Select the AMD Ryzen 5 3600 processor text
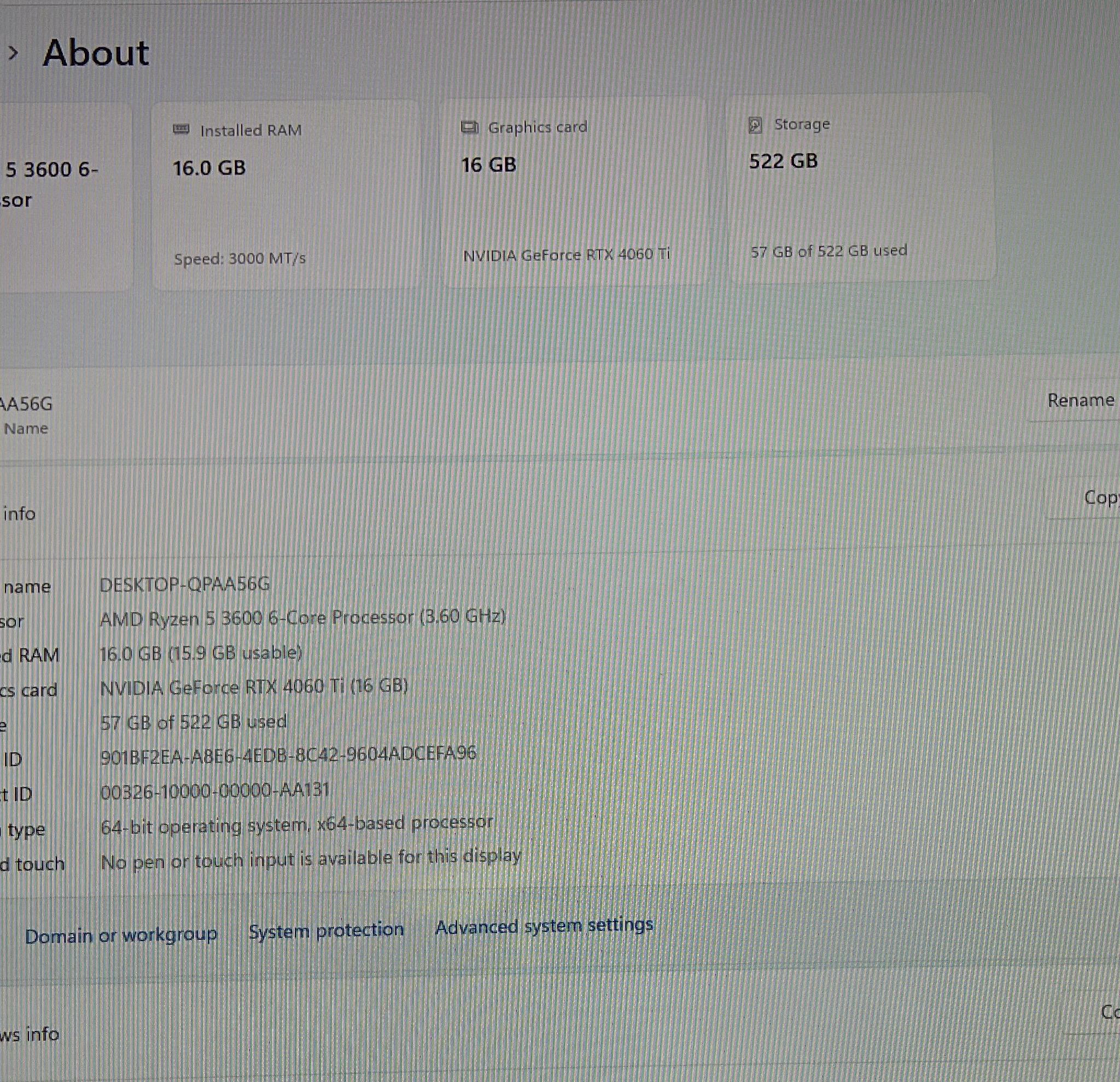Image resolution: width=1120 pixels, height=1082 pixels. [x=303, y=618]
